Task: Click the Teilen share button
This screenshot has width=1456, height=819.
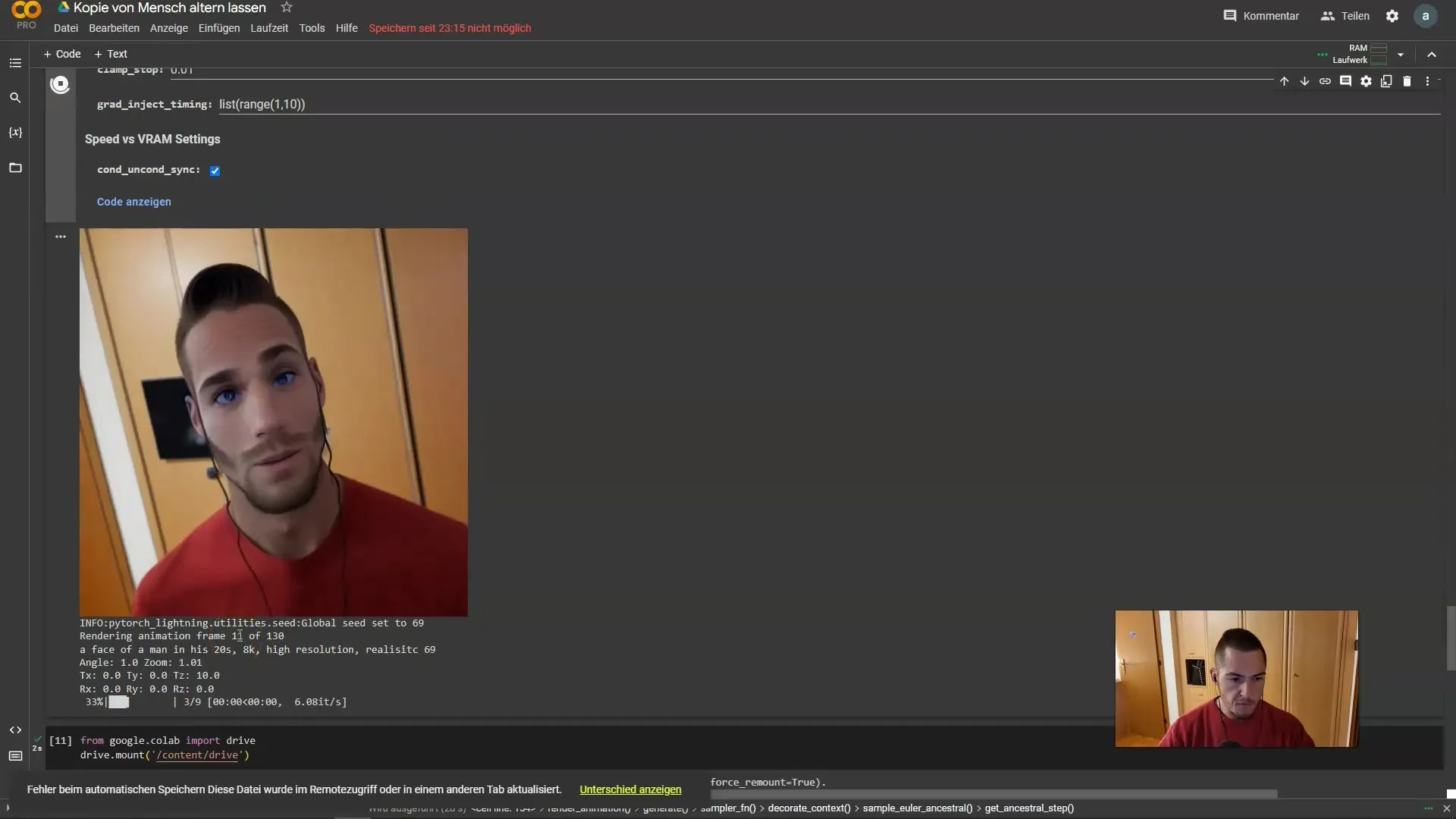Action: [1345, 16]
